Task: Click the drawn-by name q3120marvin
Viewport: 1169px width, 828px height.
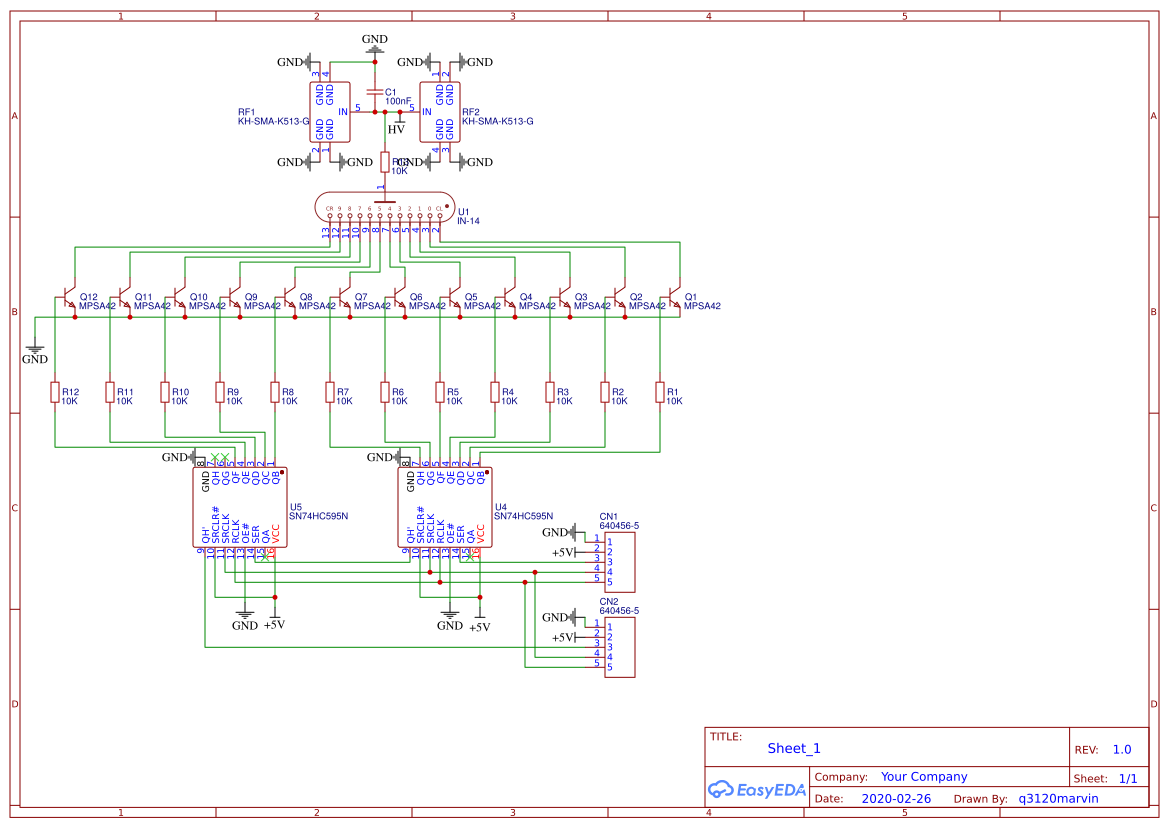Action: (1058, 799)
